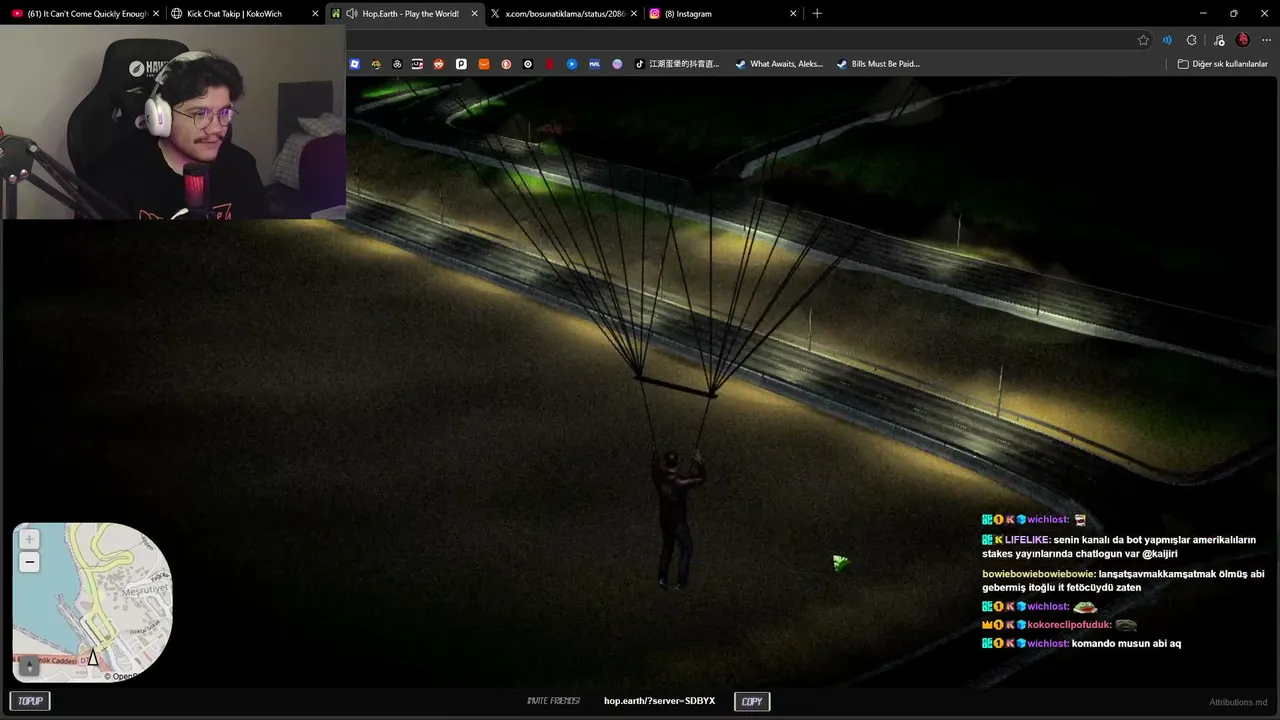The height and width of the screenshot is (720, 1280).
Task: Close the Instagram tab
Action: point(793,14)
